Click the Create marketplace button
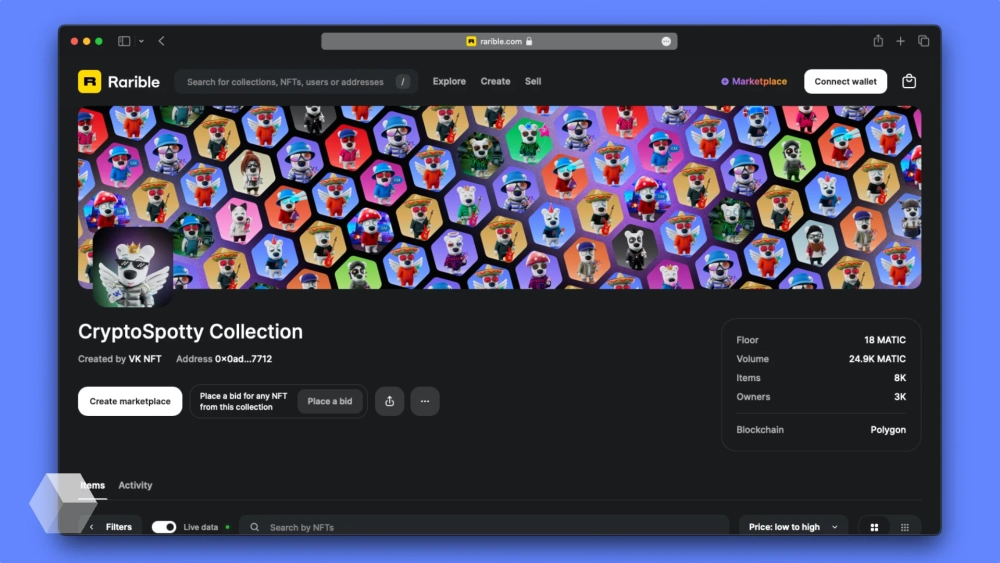Screen dimensions: 1000x563 pos(130,401)
